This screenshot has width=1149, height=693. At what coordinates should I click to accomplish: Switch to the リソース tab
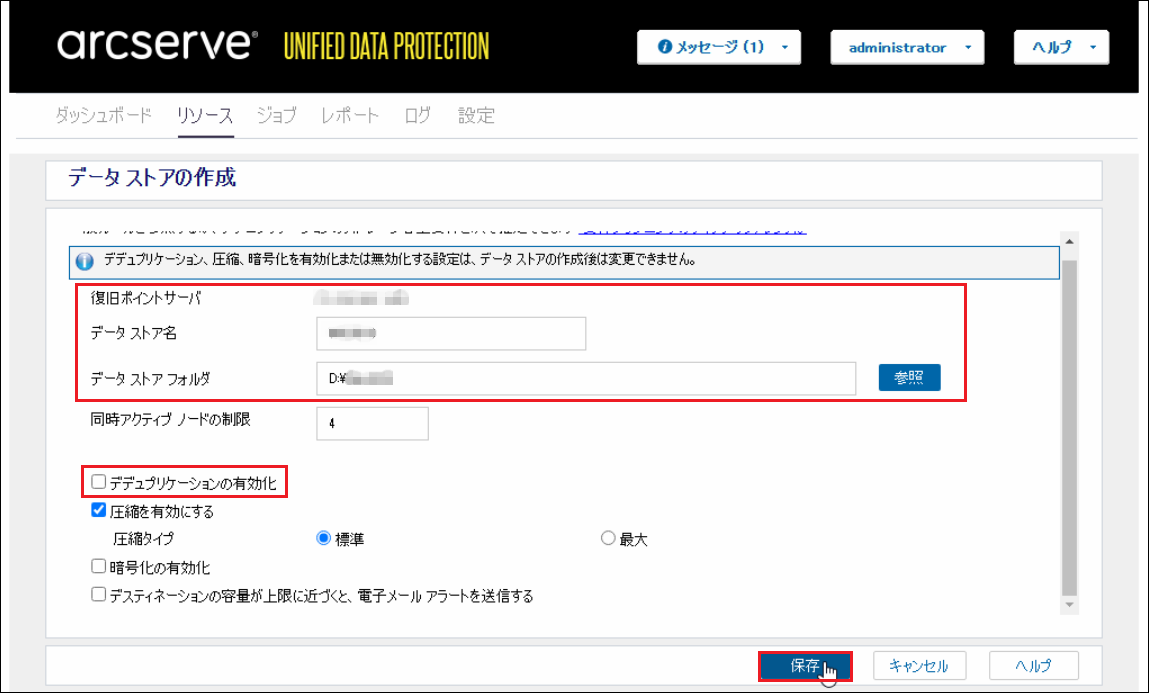(x=204, y=116)
